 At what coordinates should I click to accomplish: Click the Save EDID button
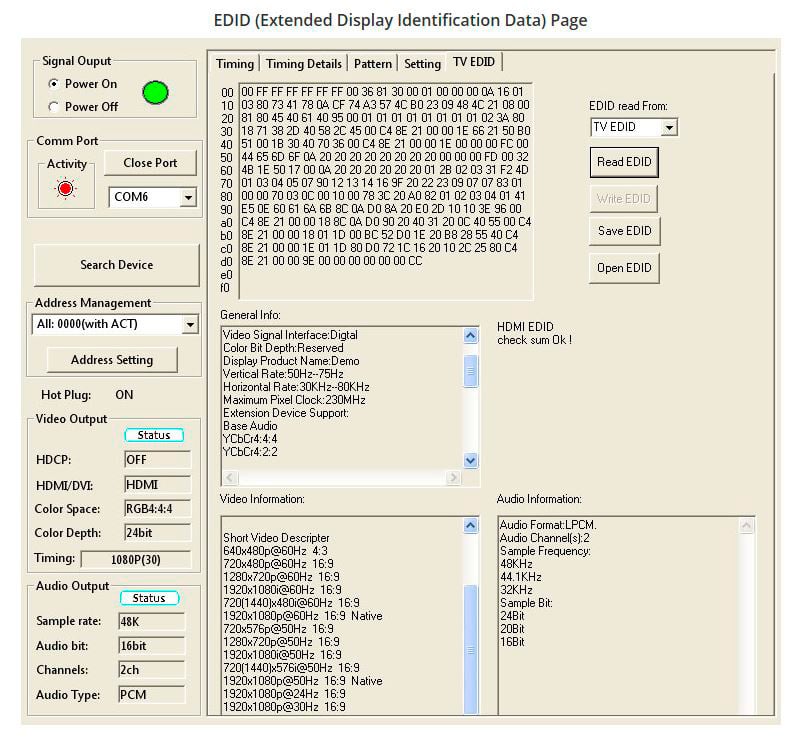624,231
